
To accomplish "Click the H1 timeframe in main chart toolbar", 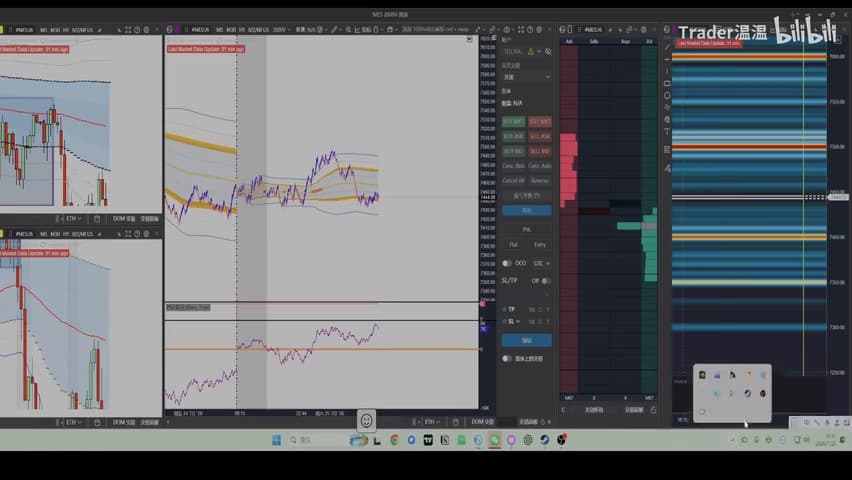I will tap(242, 29).
